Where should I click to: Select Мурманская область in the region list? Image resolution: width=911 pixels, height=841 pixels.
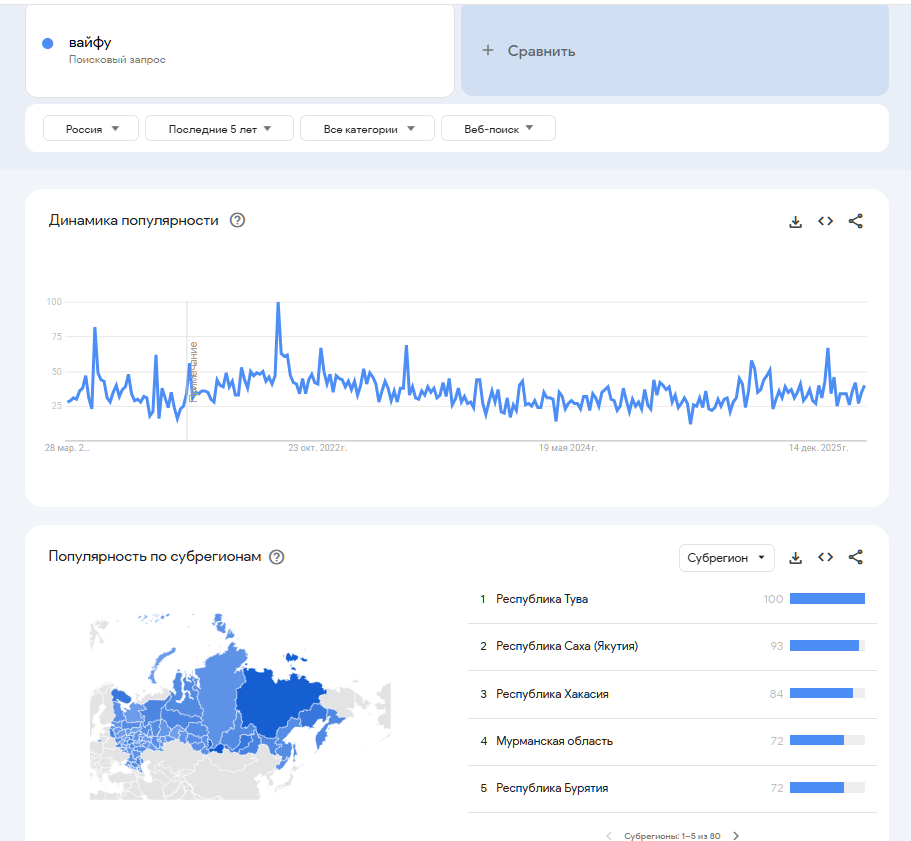point(554,741)
